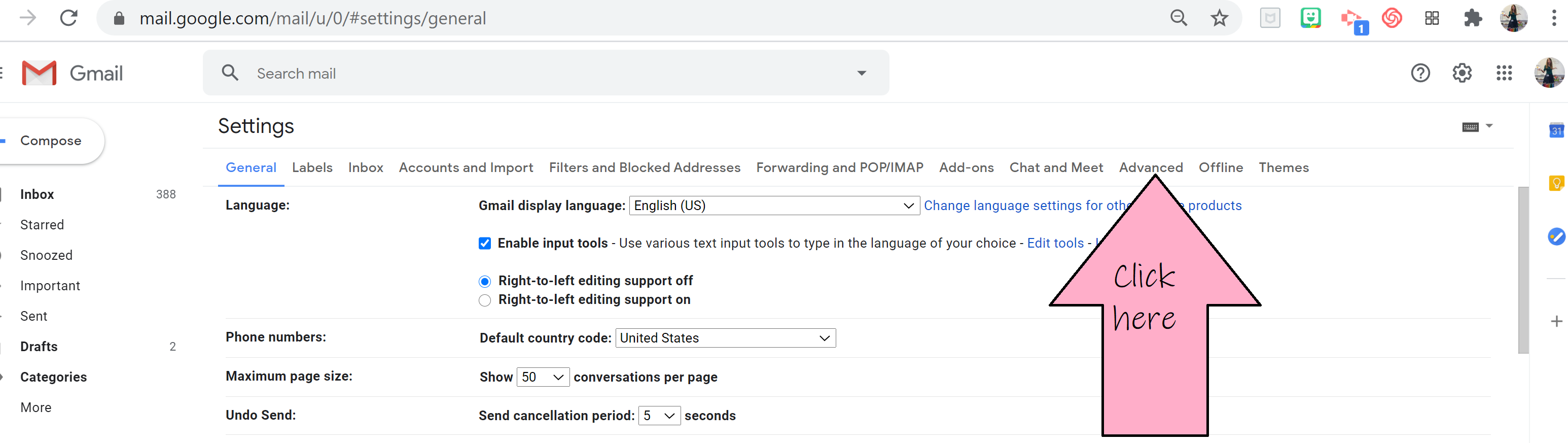Open Google Tasks in side panel
This screenshot has height=443, width=1568.
pyautogui.click(x=1556, y=236)
